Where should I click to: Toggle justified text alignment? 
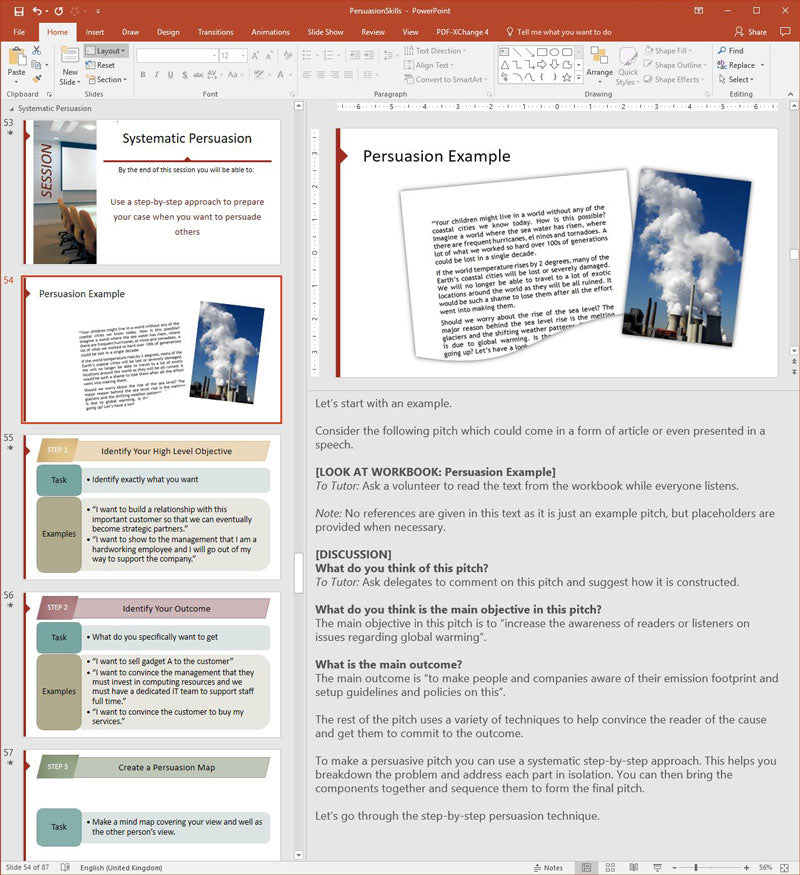348,74
